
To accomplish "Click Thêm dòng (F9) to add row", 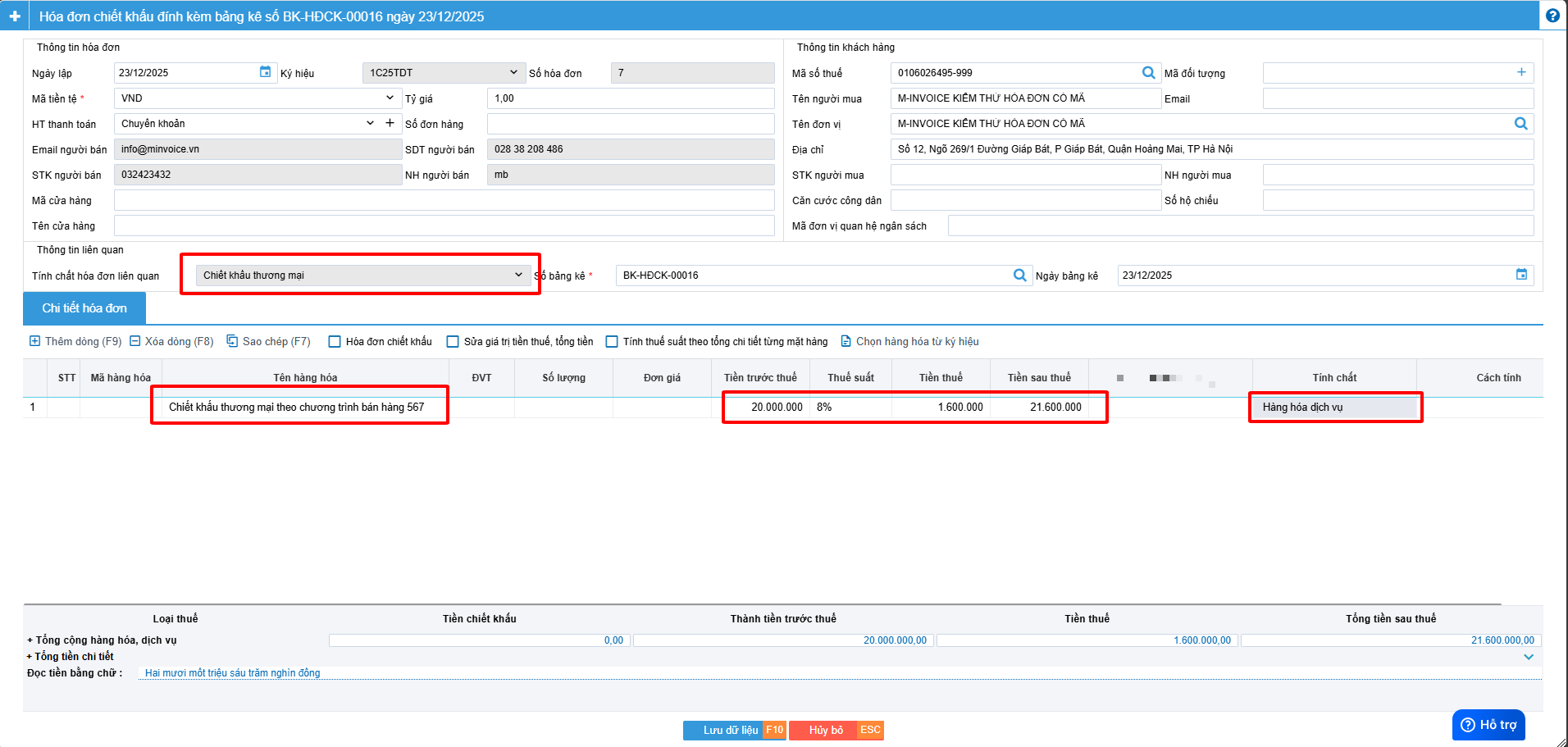I will [x=75, y=342].
